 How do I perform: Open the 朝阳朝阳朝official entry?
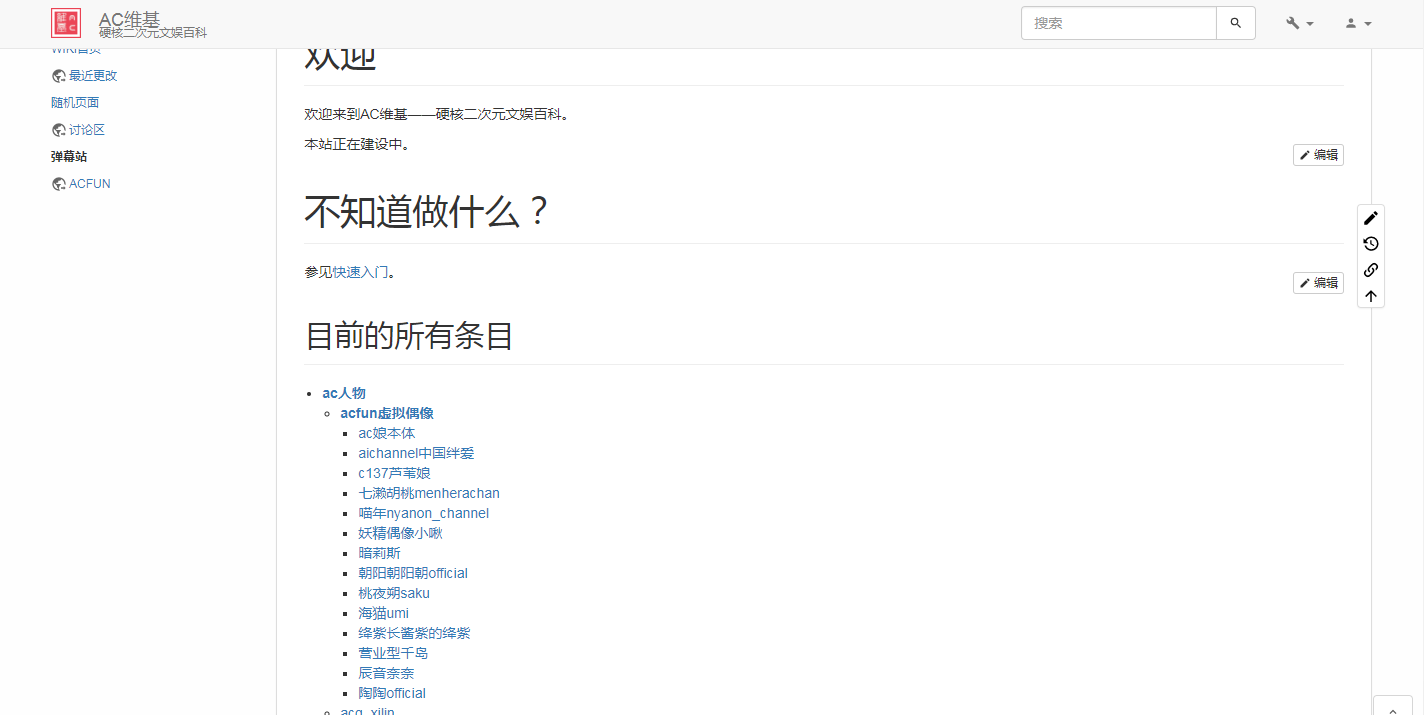coord(413,573)
